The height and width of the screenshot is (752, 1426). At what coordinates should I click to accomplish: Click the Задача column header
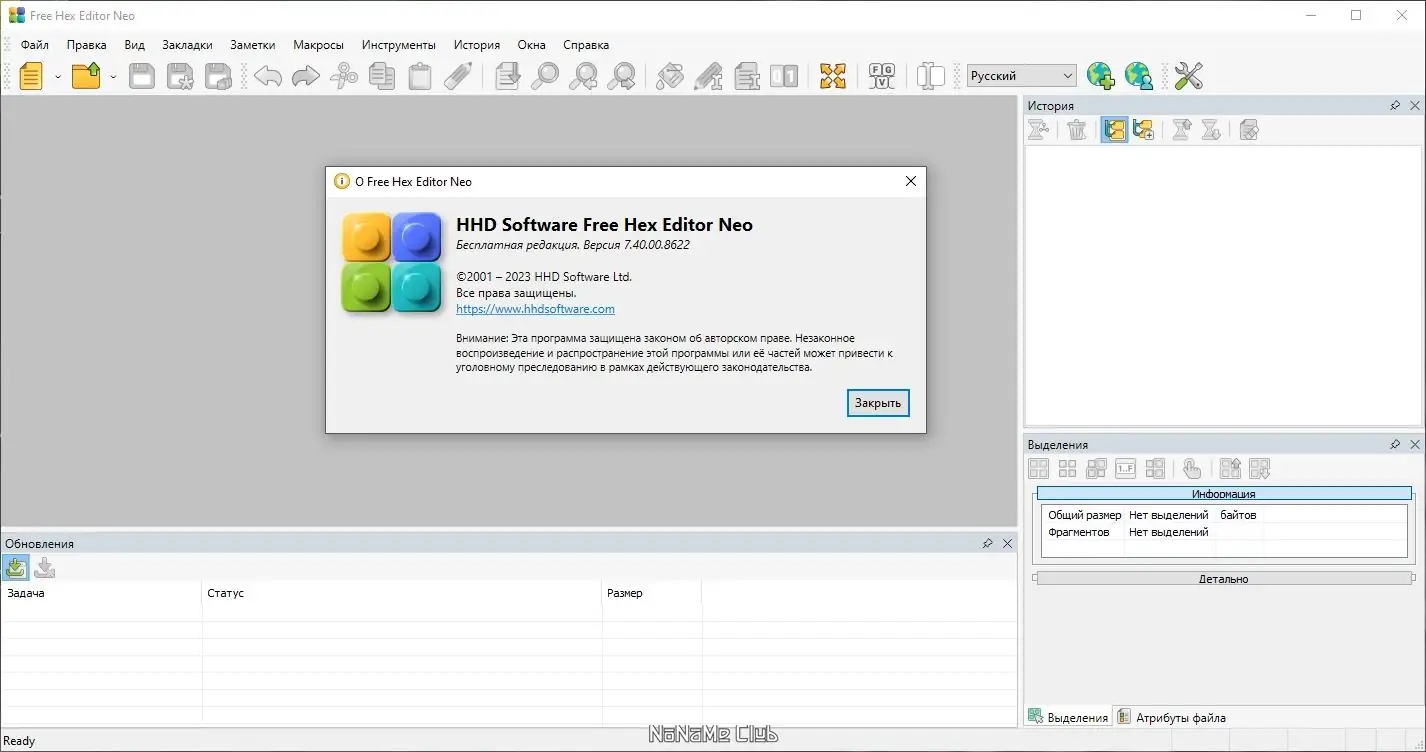click(x=101, y=593)
